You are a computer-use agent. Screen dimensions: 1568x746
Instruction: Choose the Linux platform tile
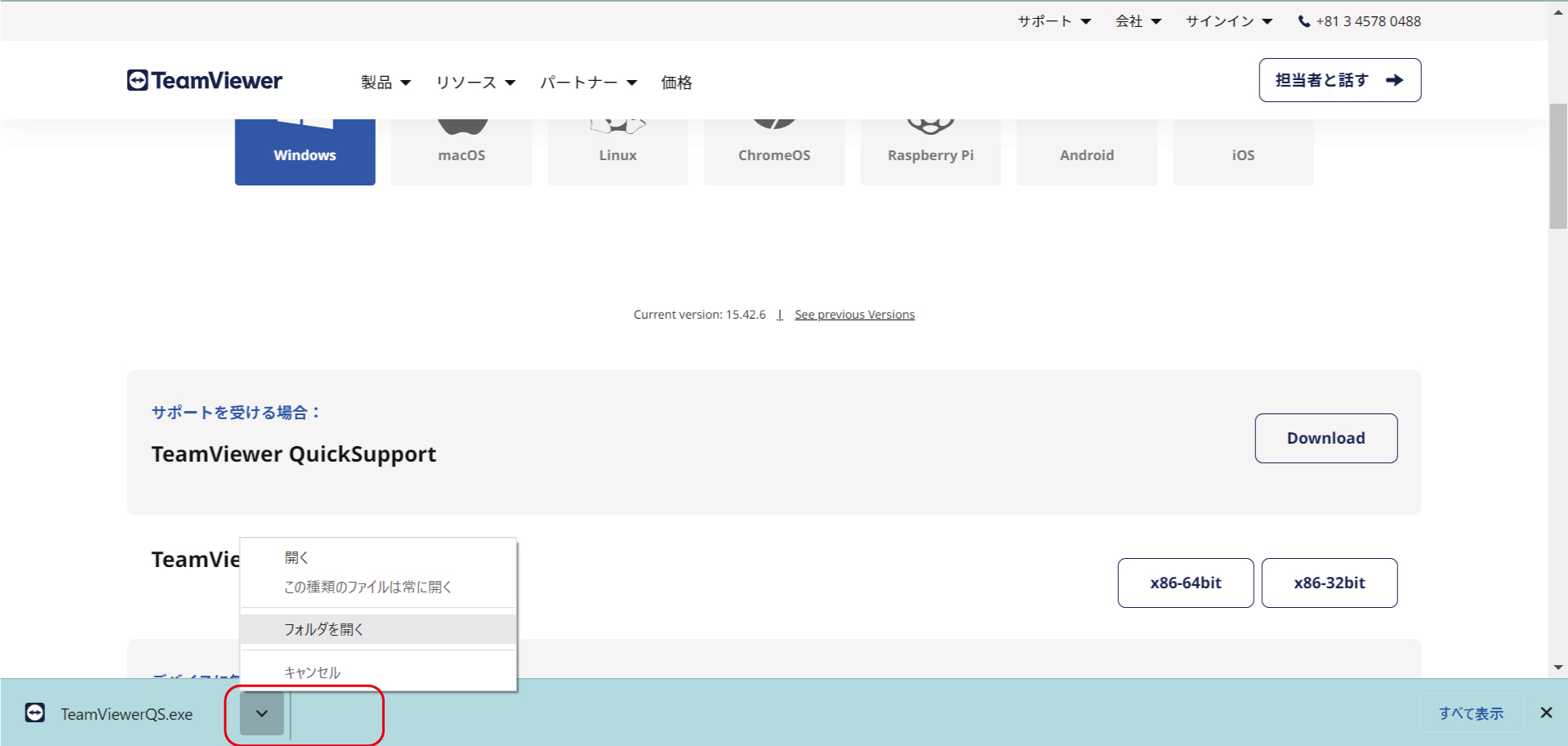click(x=617, y=153)
